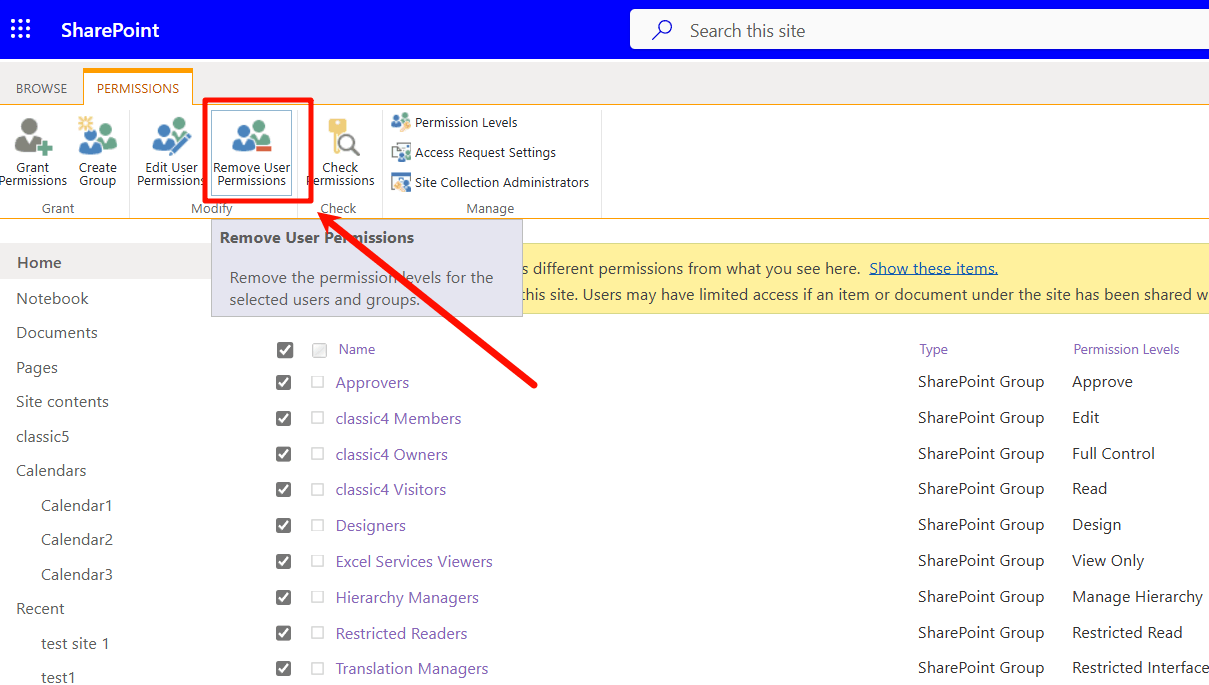The height and width of the screenshot is (685, 1209).
Task: Uncheck the checked box for Translation Managers
Action: pos(284,668)
